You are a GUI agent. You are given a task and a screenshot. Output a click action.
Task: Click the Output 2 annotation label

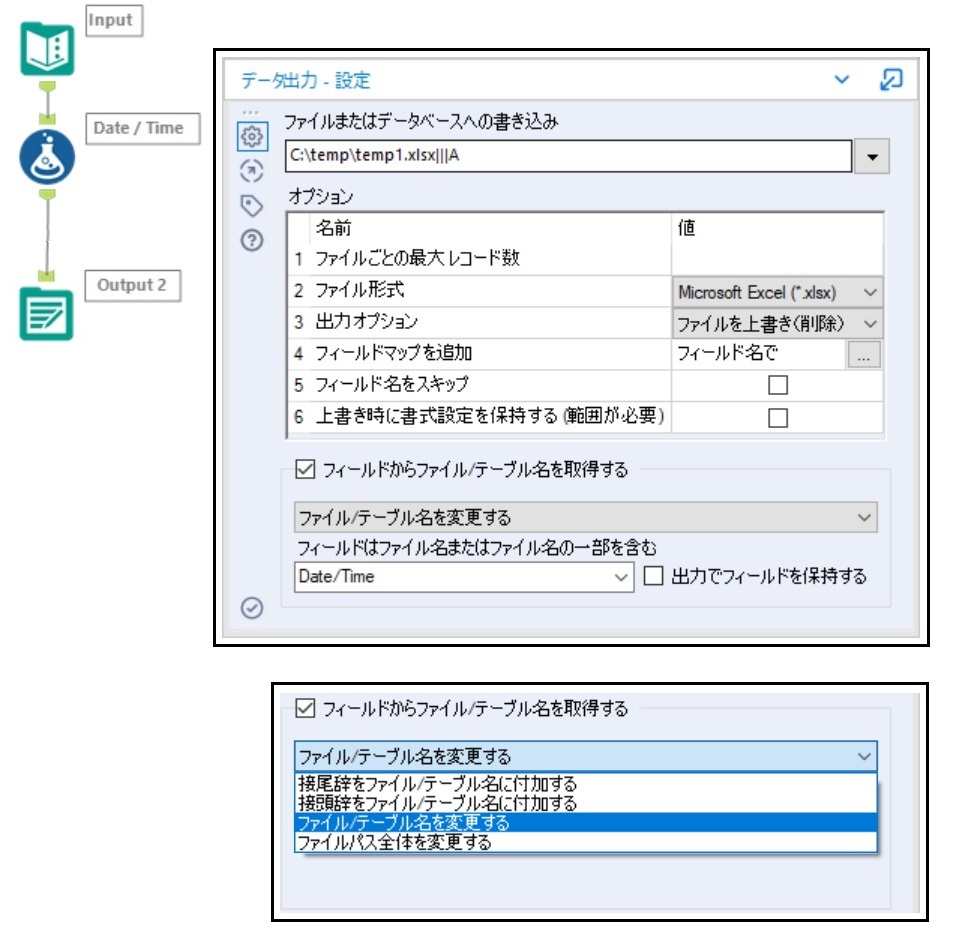132,285
